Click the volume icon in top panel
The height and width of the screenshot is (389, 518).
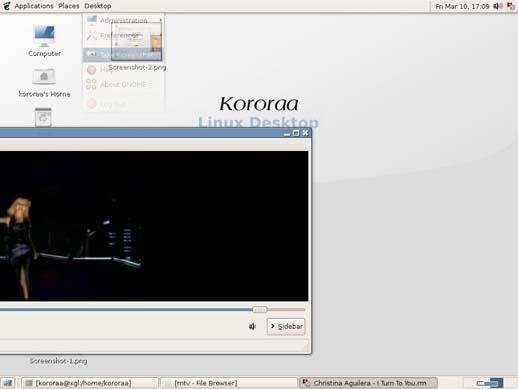[498, 6]
